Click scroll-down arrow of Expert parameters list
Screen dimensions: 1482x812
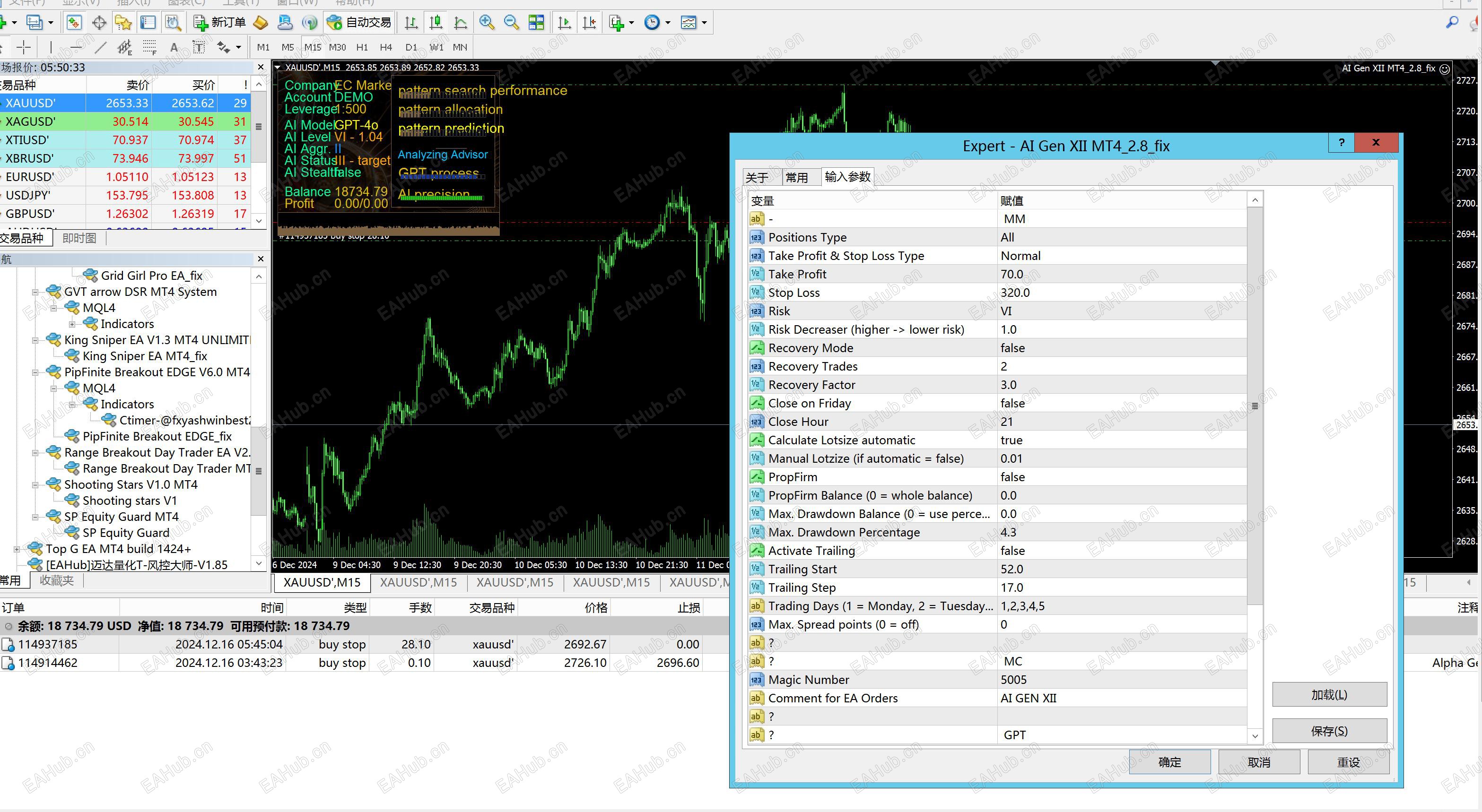pyautogui.click(x=1255, y=735)
